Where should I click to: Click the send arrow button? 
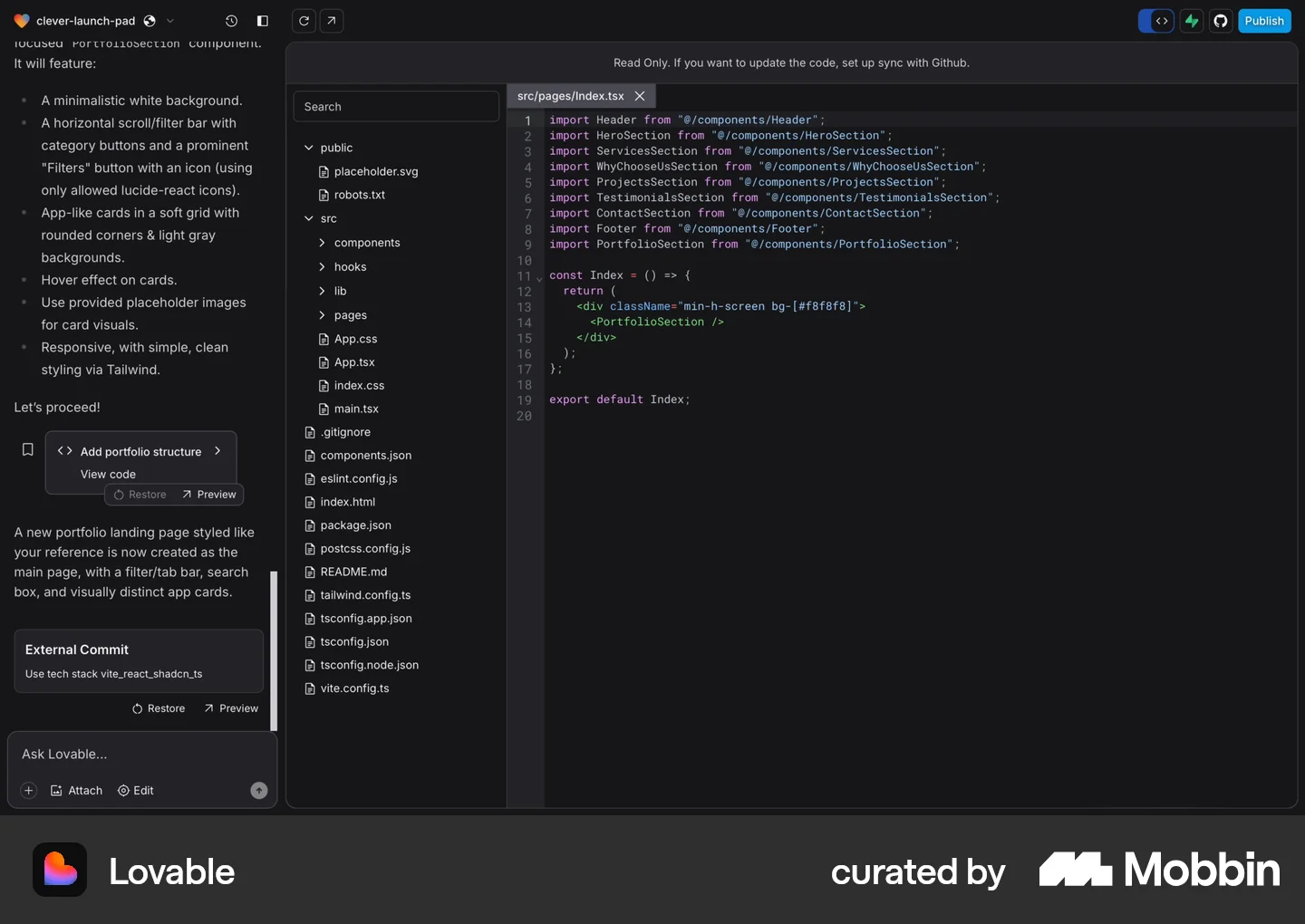click(259, 791)
